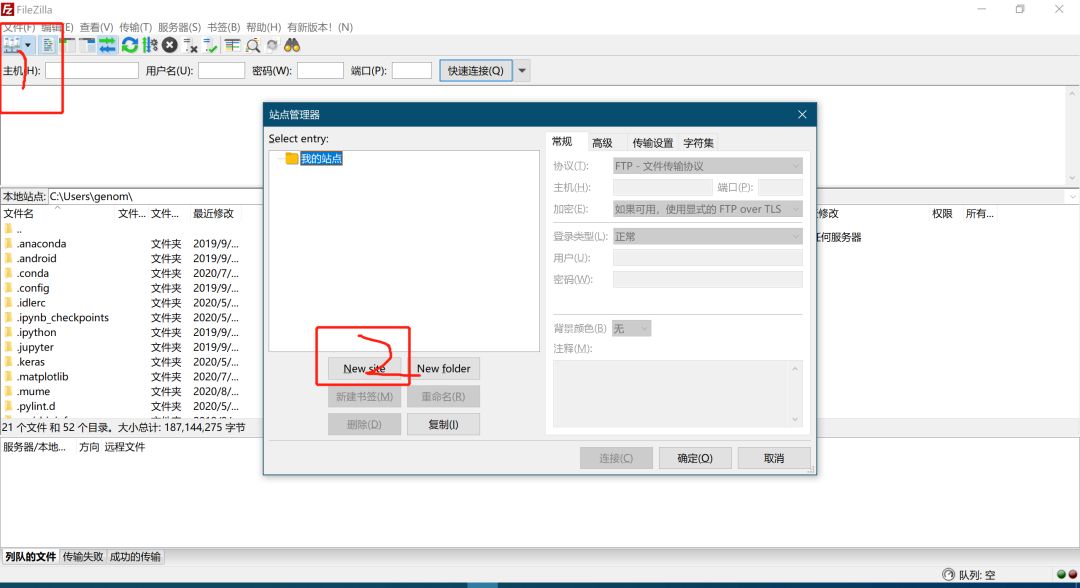Open the 加密 encryption dropdown
Image resolution: width=1080 pixels, height=588 pixels.
(x=707, y=209)
